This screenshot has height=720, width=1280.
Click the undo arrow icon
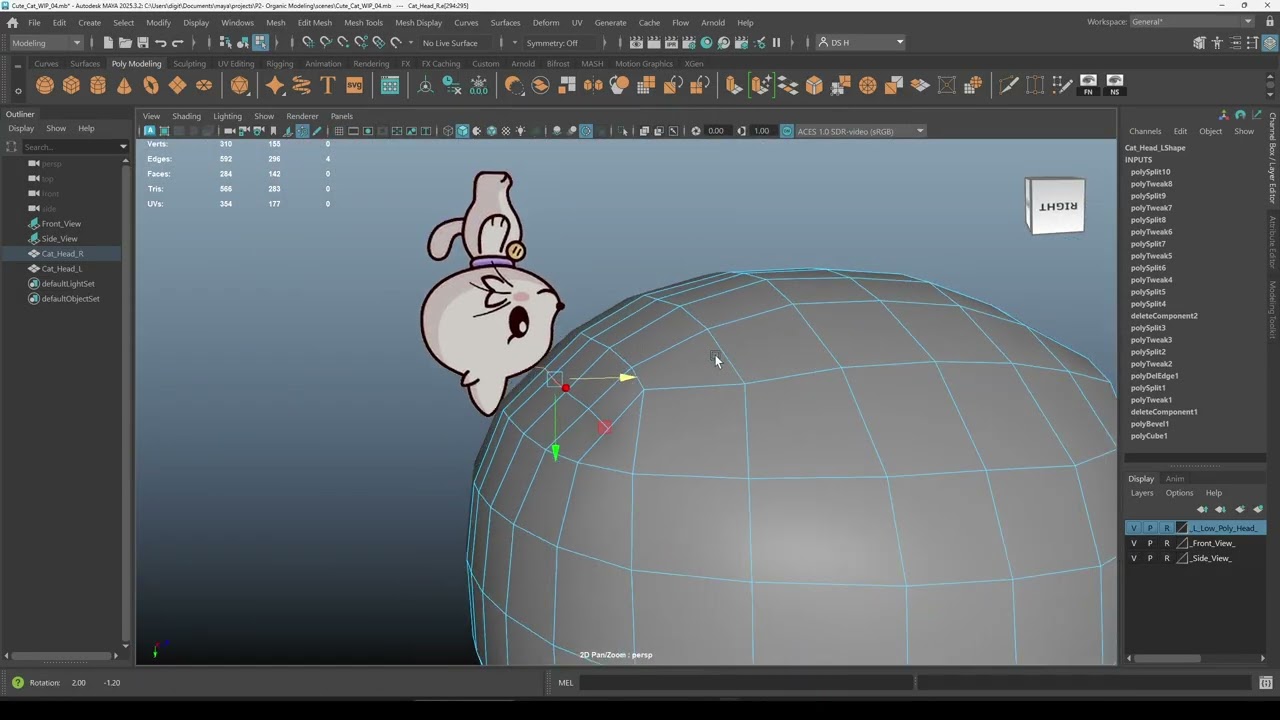[x=161, y=42]
